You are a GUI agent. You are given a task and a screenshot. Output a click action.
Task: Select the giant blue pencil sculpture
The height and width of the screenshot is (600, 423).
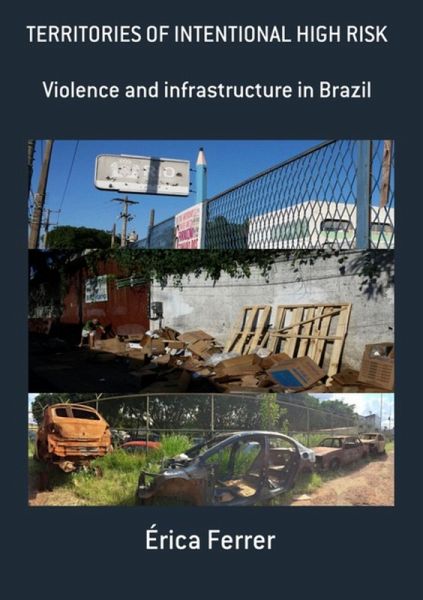tap(201, 174)
